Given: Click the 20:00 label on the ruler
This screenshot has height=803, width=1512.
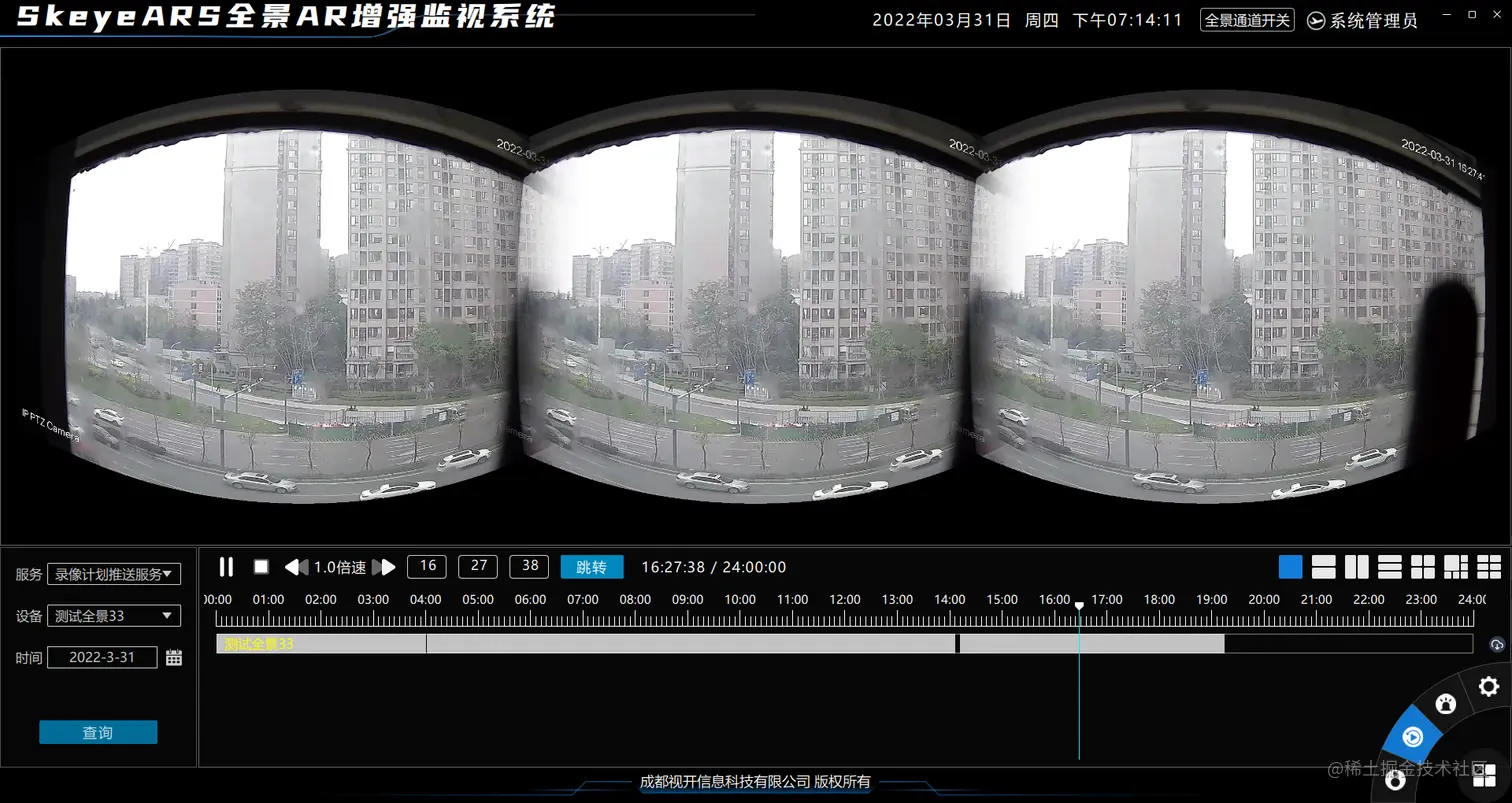Looking at the screenshot, I should [x=1264, y=600].
